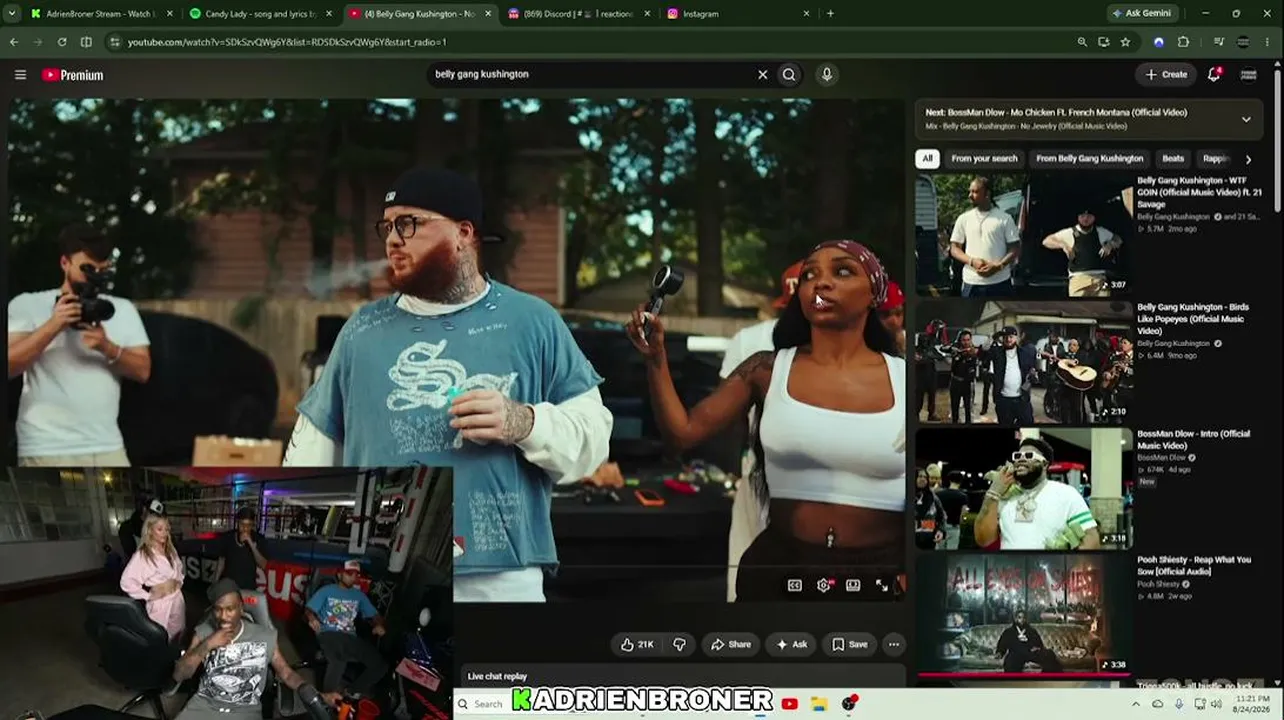Dislike the video

pos(679,645)
